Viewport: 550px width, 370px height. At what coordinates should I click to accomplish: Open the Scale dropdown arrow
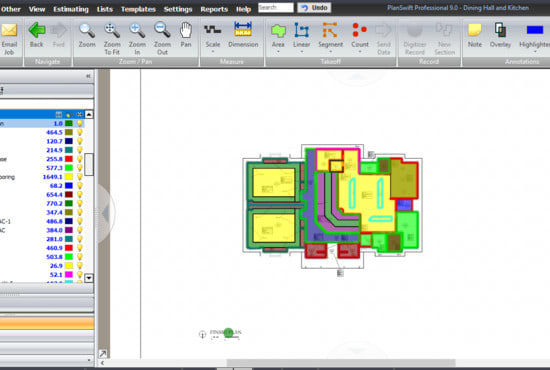[213, 52]
